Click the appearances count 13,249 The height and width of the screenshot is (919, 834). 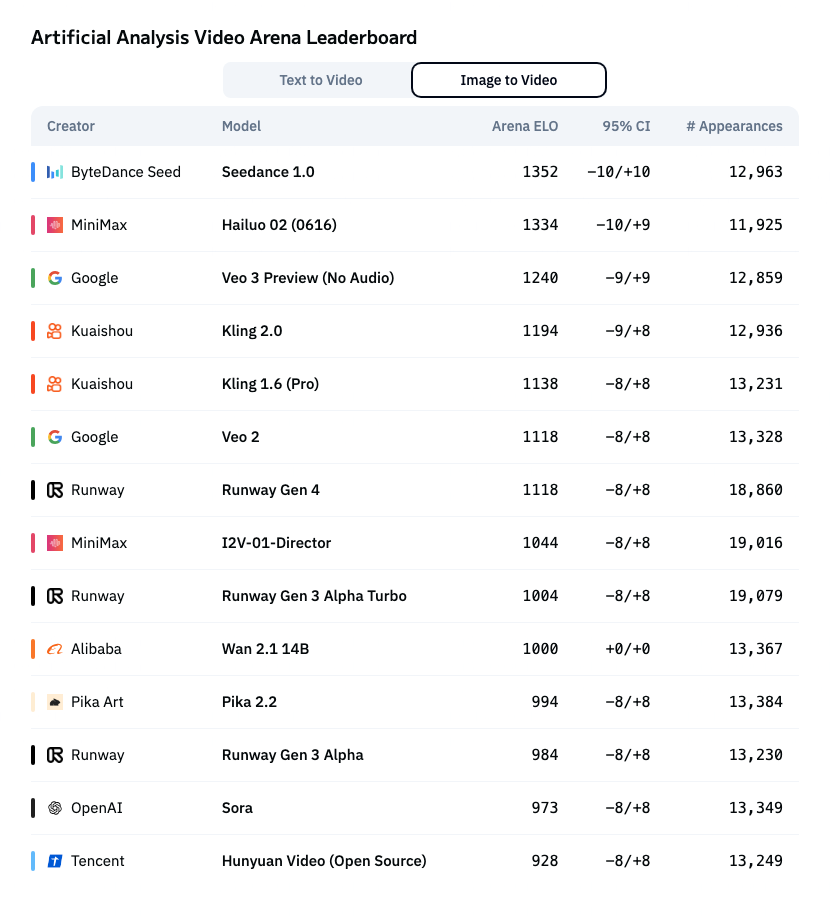755,861
